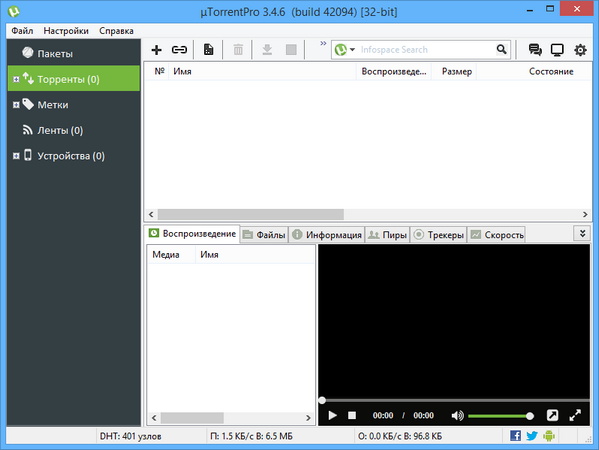This screenshot has width=599, height=450.
Task: Expand hidden toolbar items chevron
Action: 323,43
